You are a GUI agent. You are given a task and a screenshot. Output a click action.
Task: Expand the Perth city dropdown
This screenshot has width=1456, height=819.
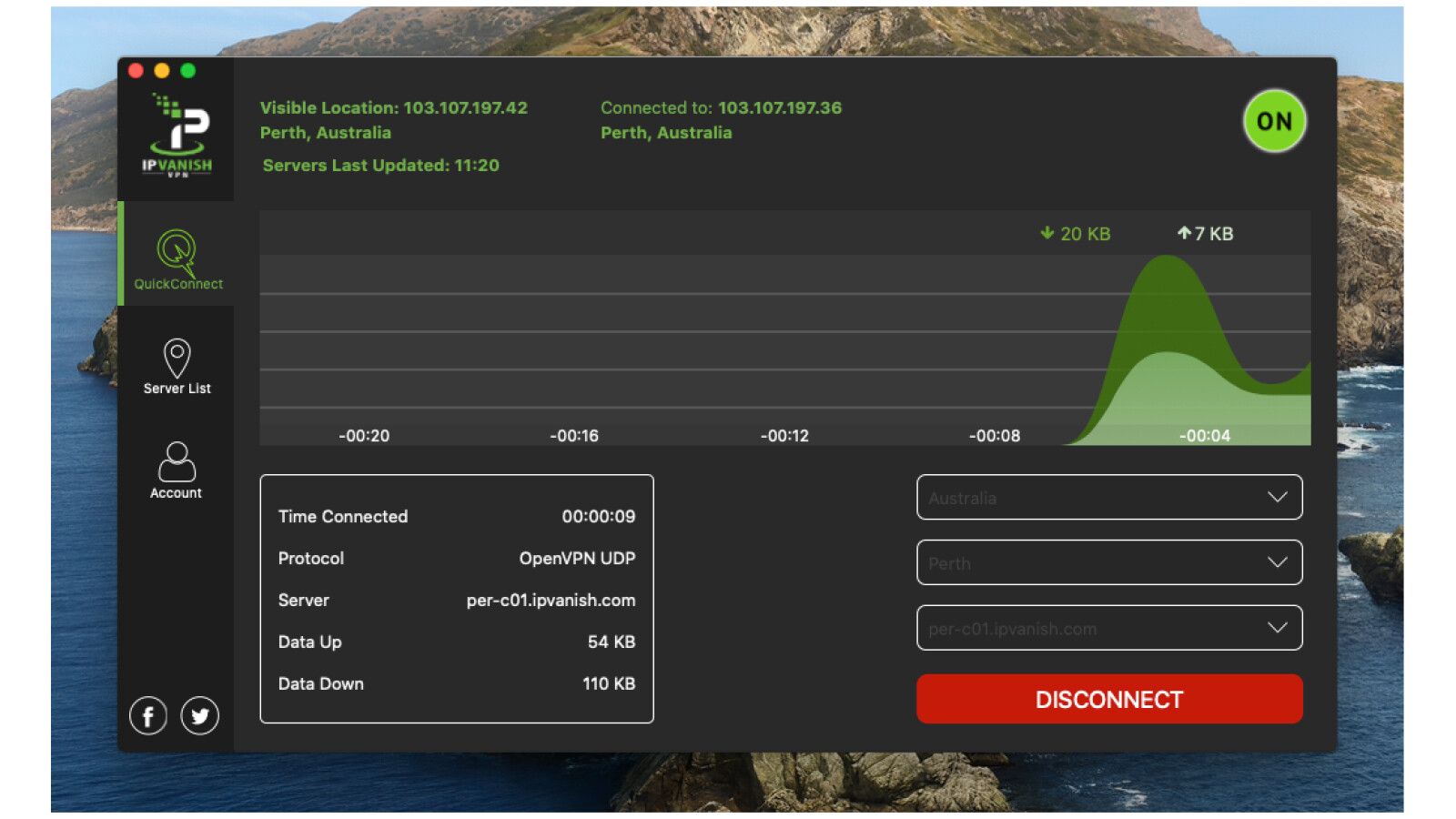pyautogui.click(x=1108, y=563)
